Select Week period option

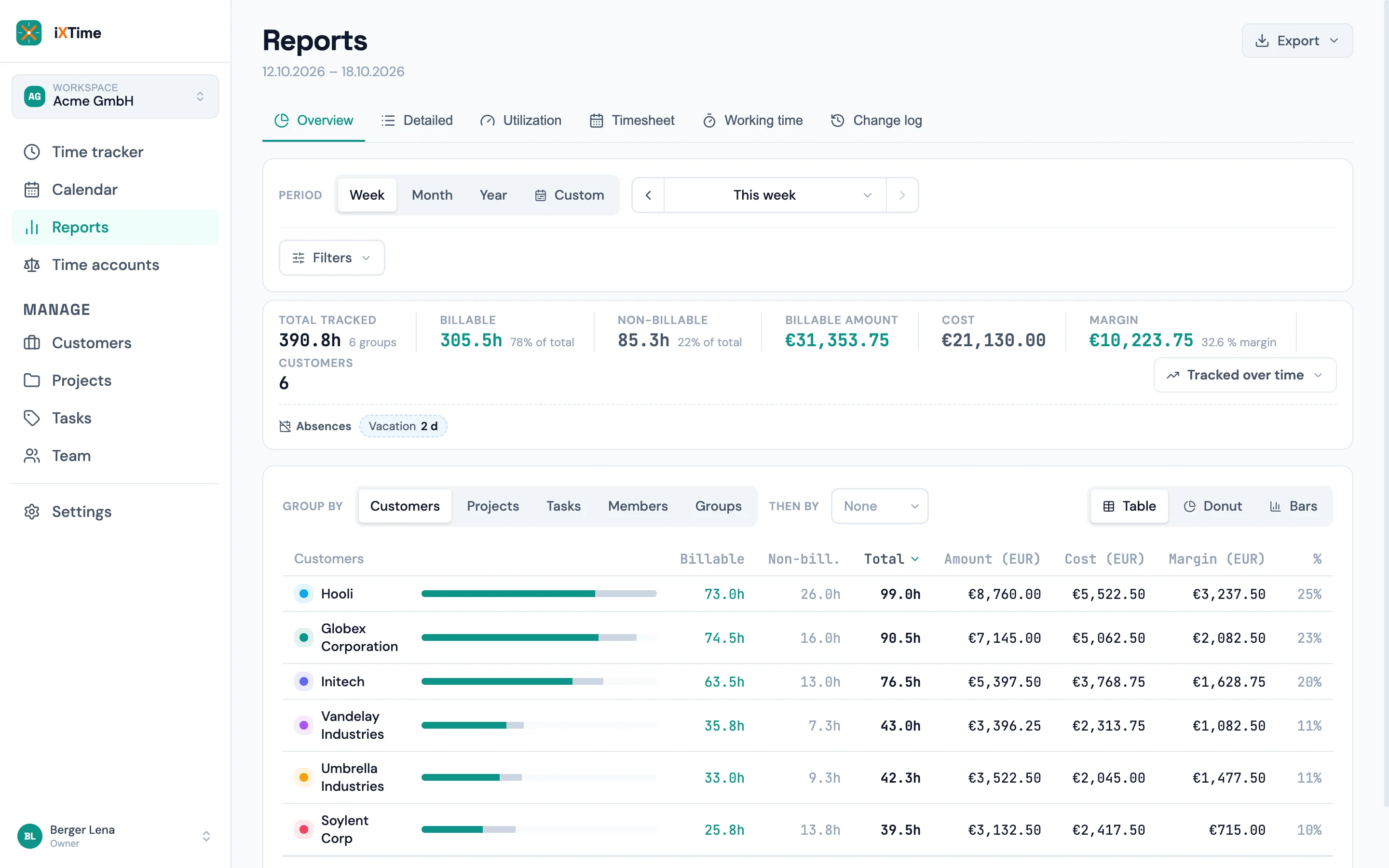click(x=367, y=195)
